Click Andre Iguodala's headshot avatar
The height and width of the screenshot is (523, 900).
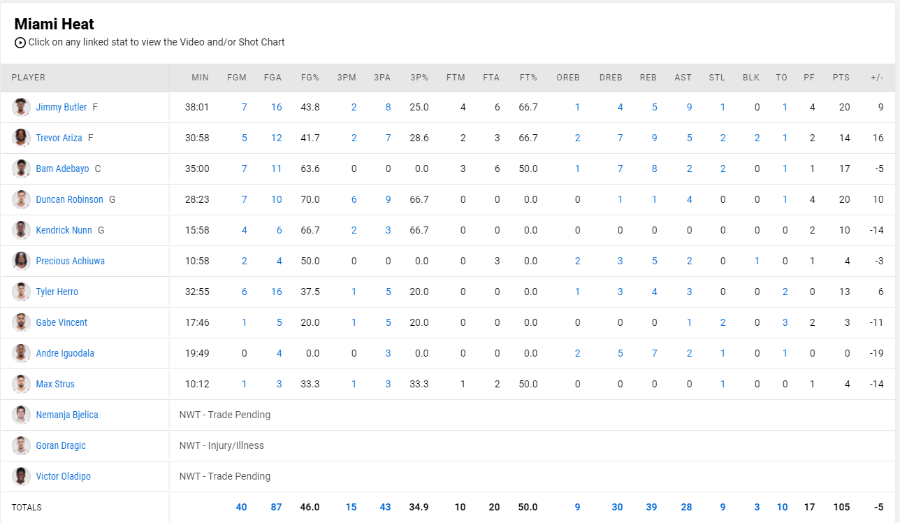pyautogui.click(x=21, y=353)
